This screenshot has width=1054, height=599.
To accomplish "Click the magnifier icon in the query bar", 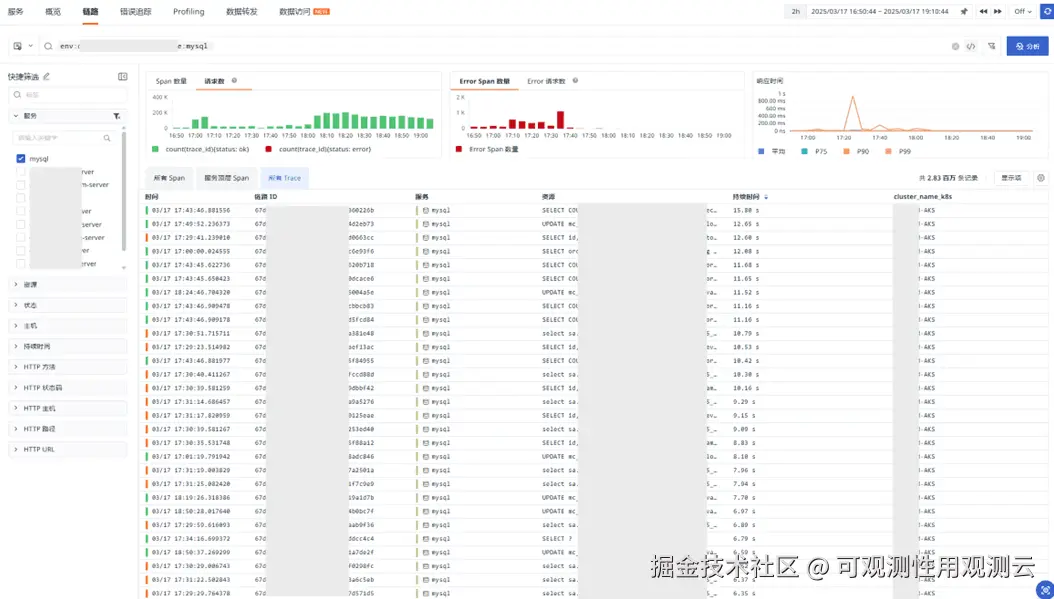I will (48, 46).
